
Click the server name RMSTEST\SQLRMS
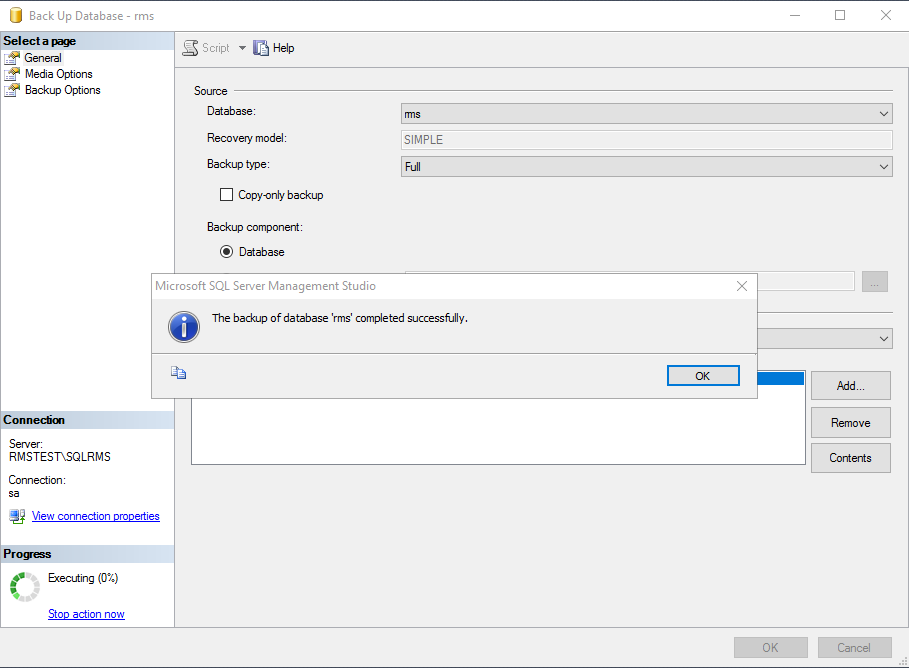tap(60, 457)
